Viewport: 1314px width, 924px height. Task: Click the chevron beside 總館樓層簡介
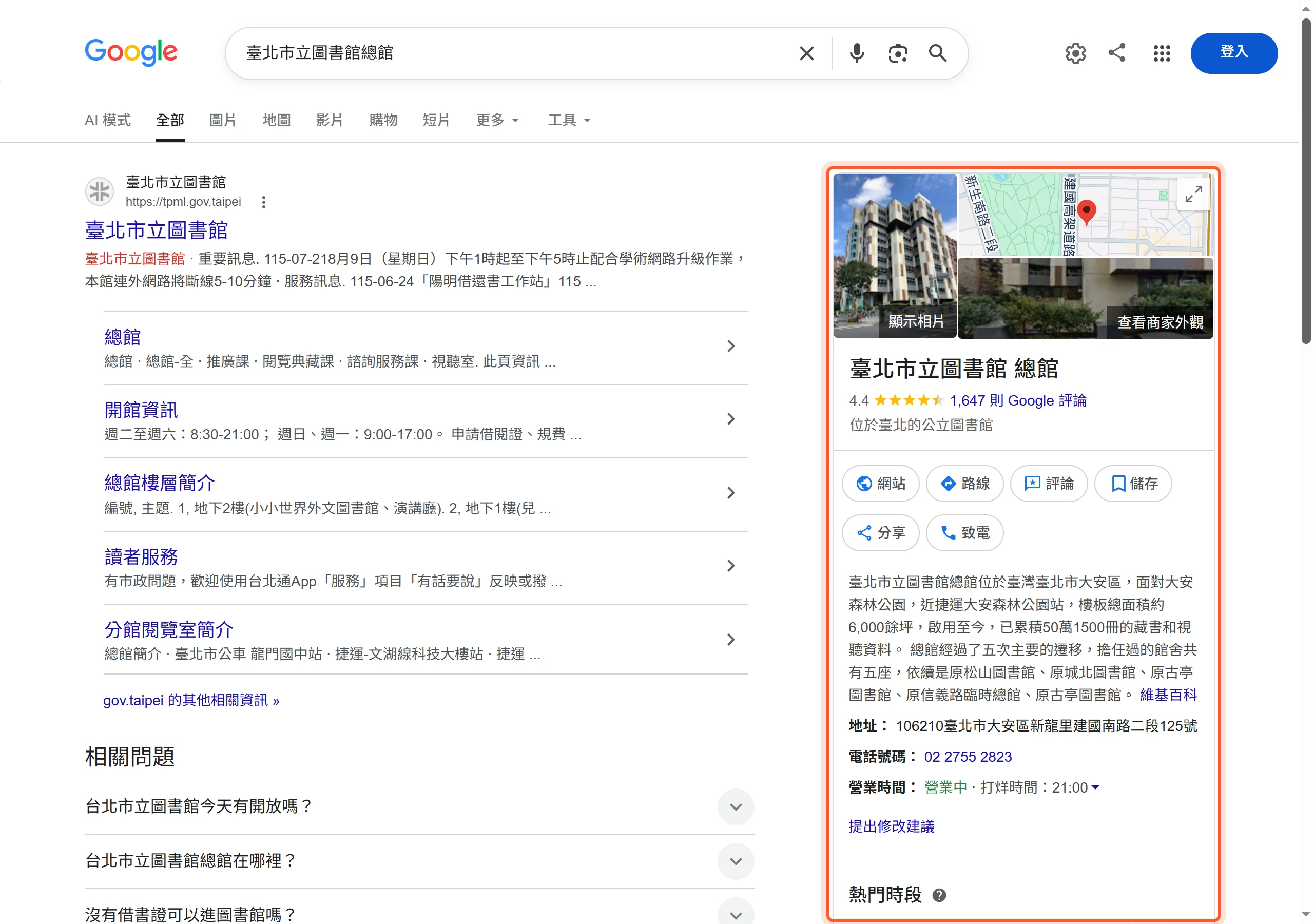click(731, 493)
